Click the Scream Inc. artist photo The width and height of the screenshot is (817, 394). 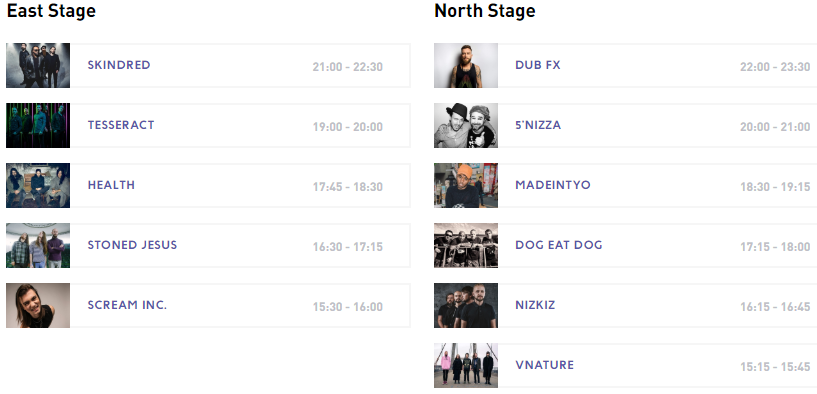click(x=38, y=305)
